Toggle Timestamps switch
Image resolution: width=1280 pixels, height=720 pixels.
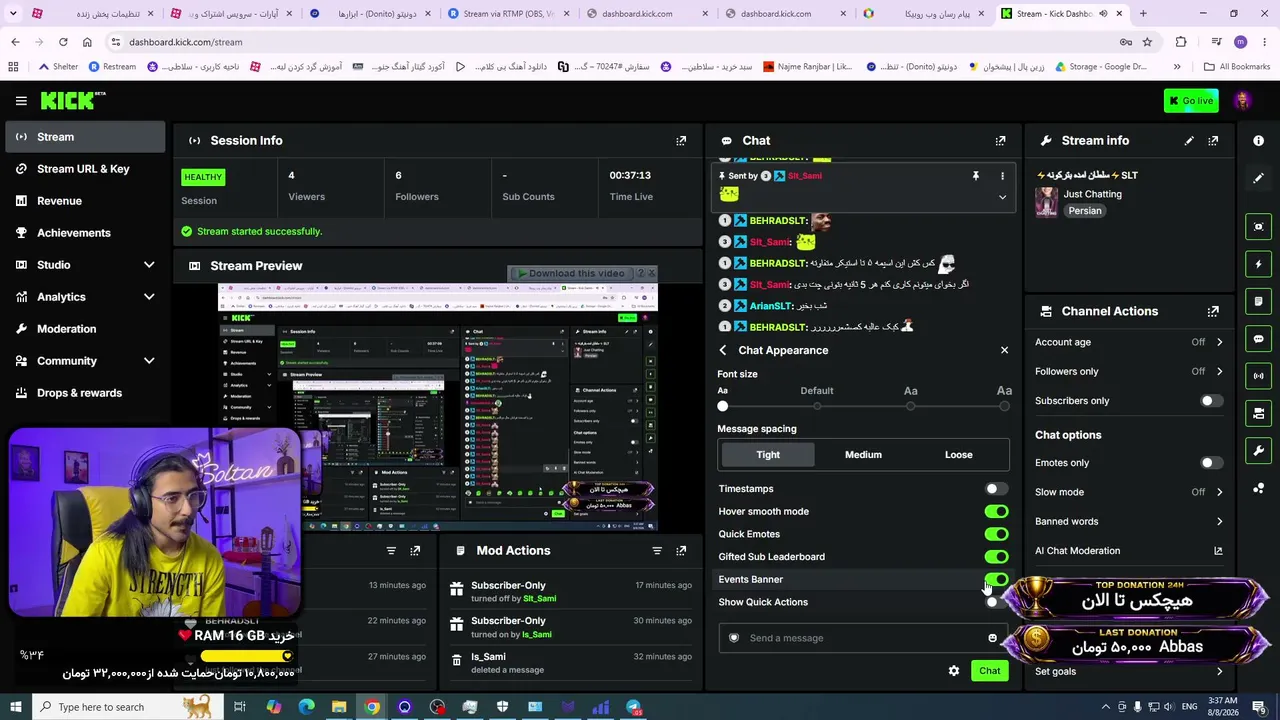pos(996,489)
